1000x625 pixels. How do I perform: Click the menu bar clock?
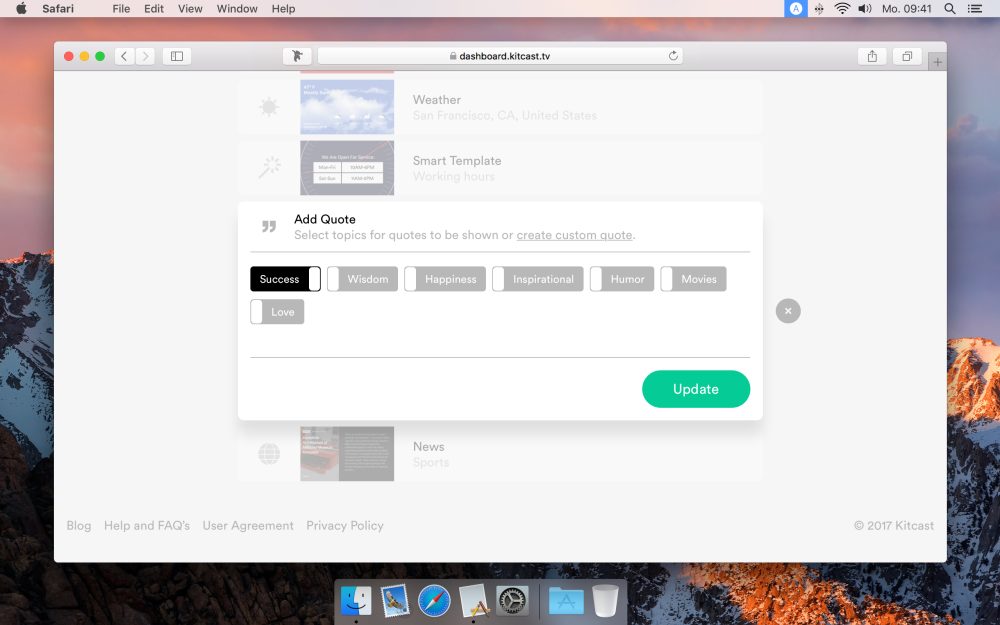[x=906, y=8]
